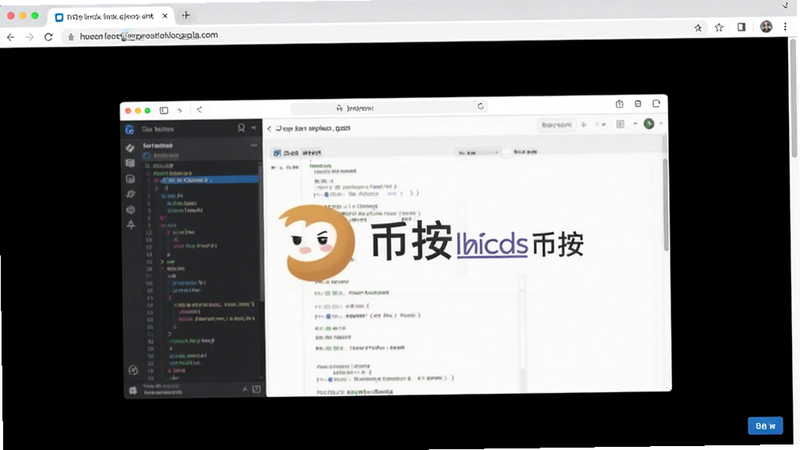Image resolution: width=800 pixels, height=450 pixels.
Task: Open a new tab with the plus button
Action: pyautogui.click(x=186, y=15)
